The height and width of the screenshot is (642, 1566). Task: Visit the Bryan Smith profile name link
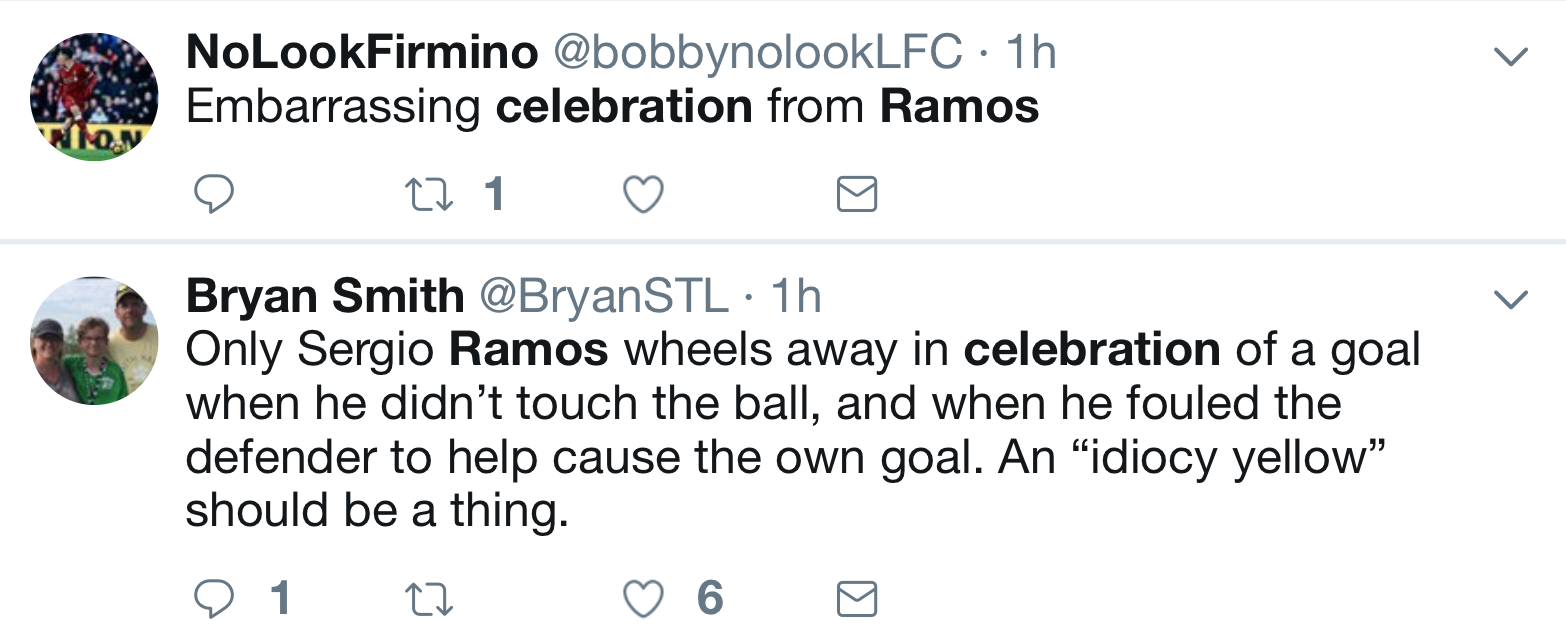pos(325,296)
